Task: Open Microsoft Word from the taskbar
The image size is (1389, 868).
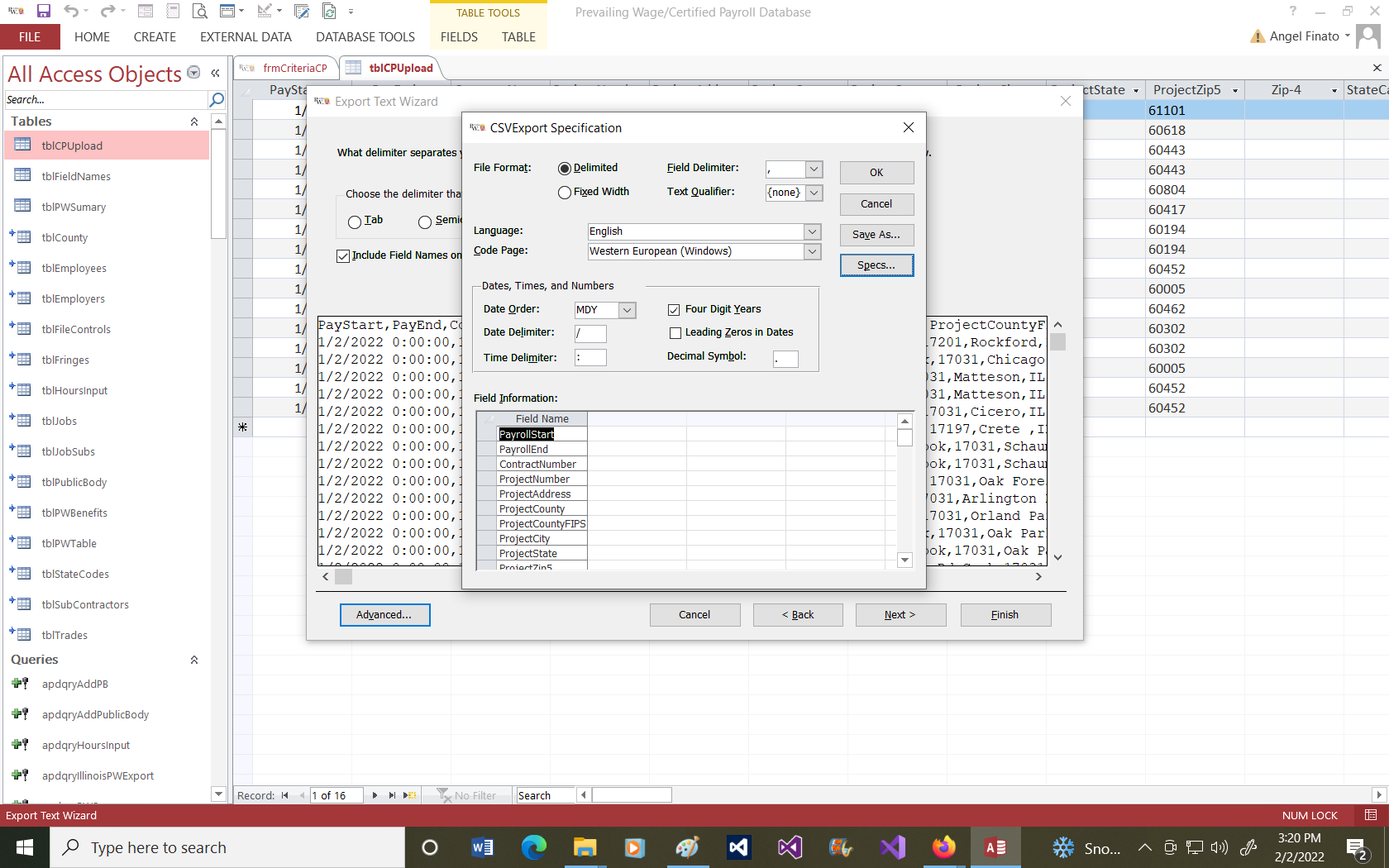Action: pos(482,847)
